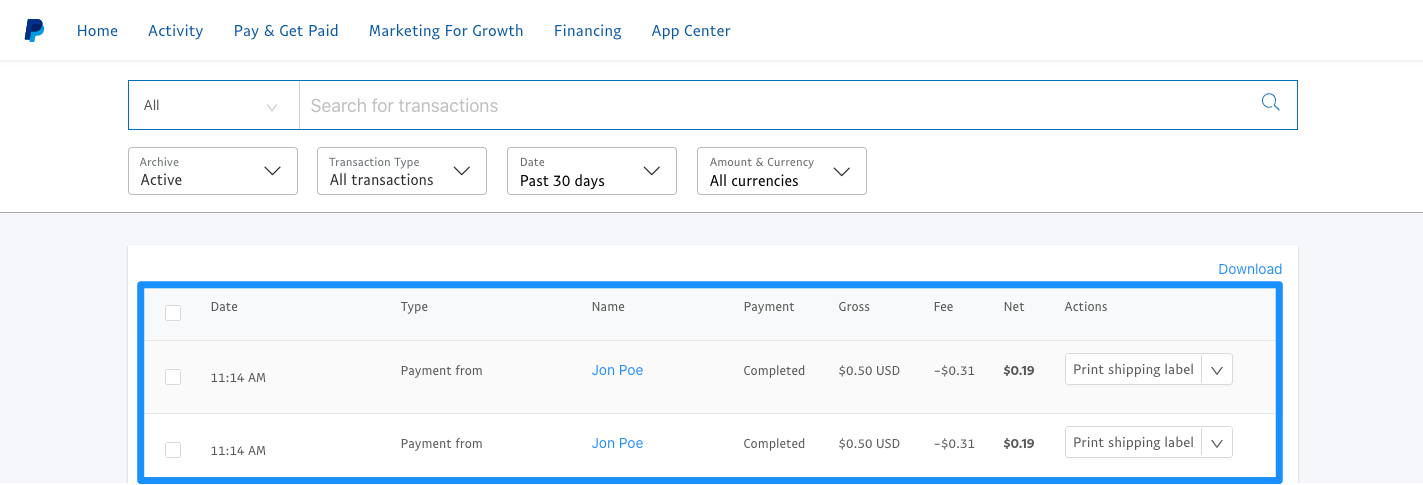Open the Archive Active filter dropdown
Screen dimensions: 1423x485
coord(213,171)
